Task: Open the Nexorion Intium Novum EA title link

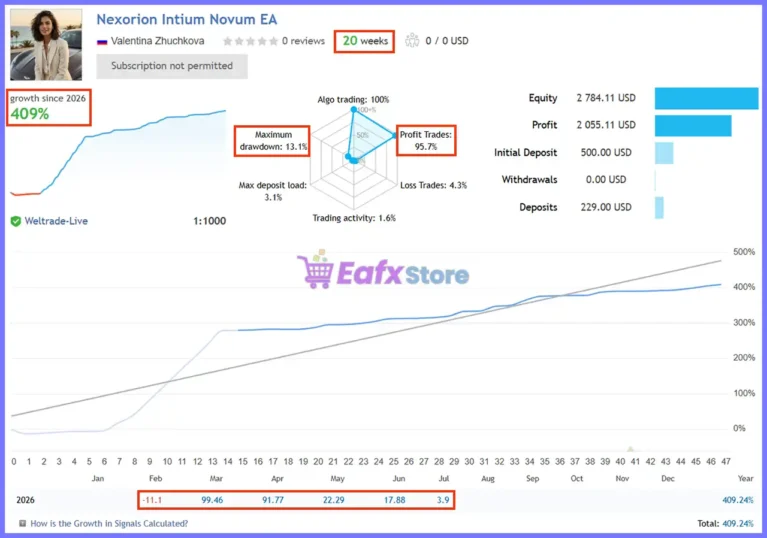Action: pyautogui.click(x=186, y=20)
